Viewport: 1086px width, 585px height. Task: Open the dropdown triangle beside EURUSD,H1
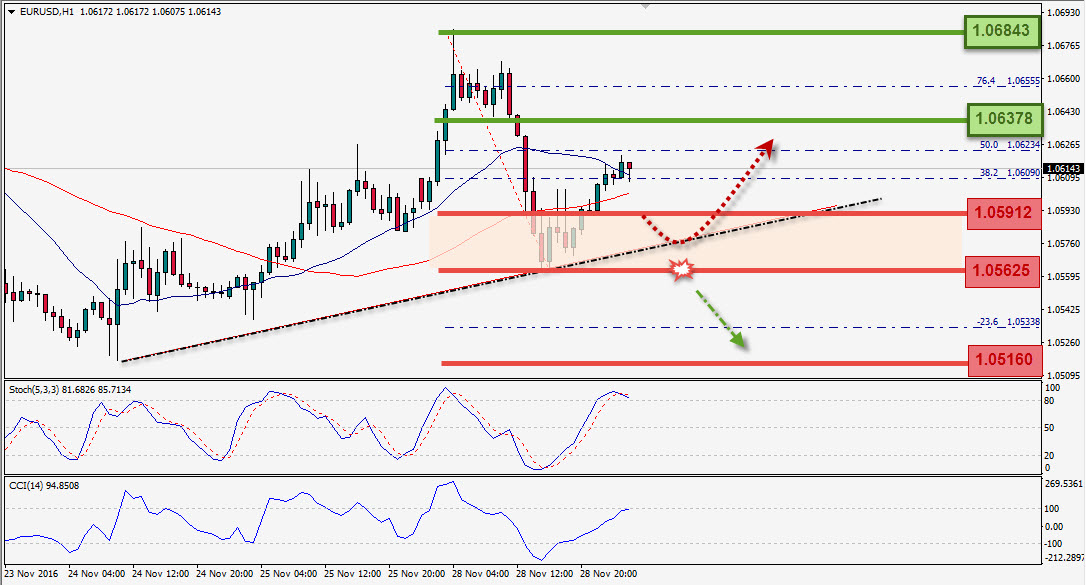click(11, 12)
